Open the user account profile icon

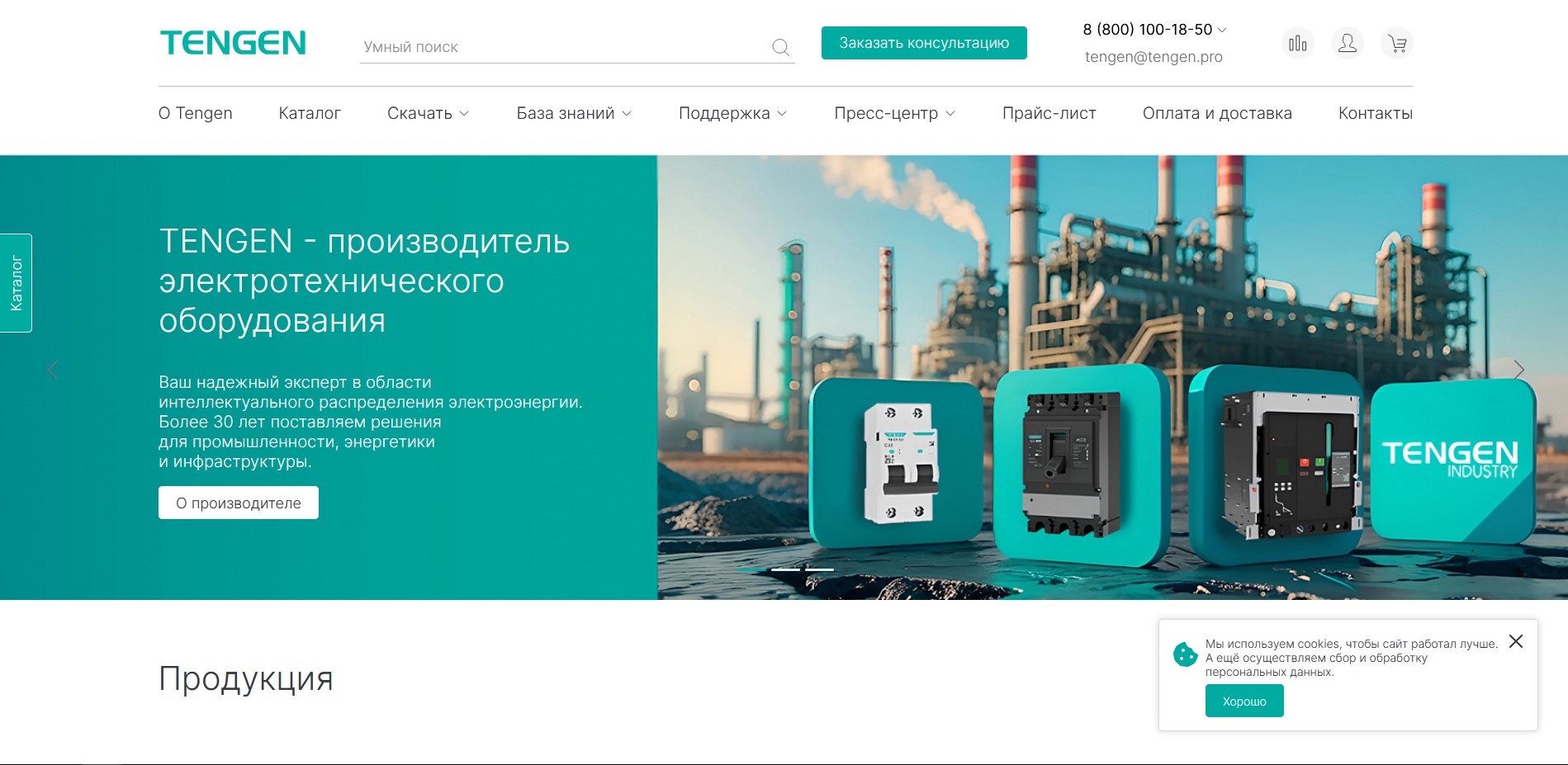click(1347, 43)
